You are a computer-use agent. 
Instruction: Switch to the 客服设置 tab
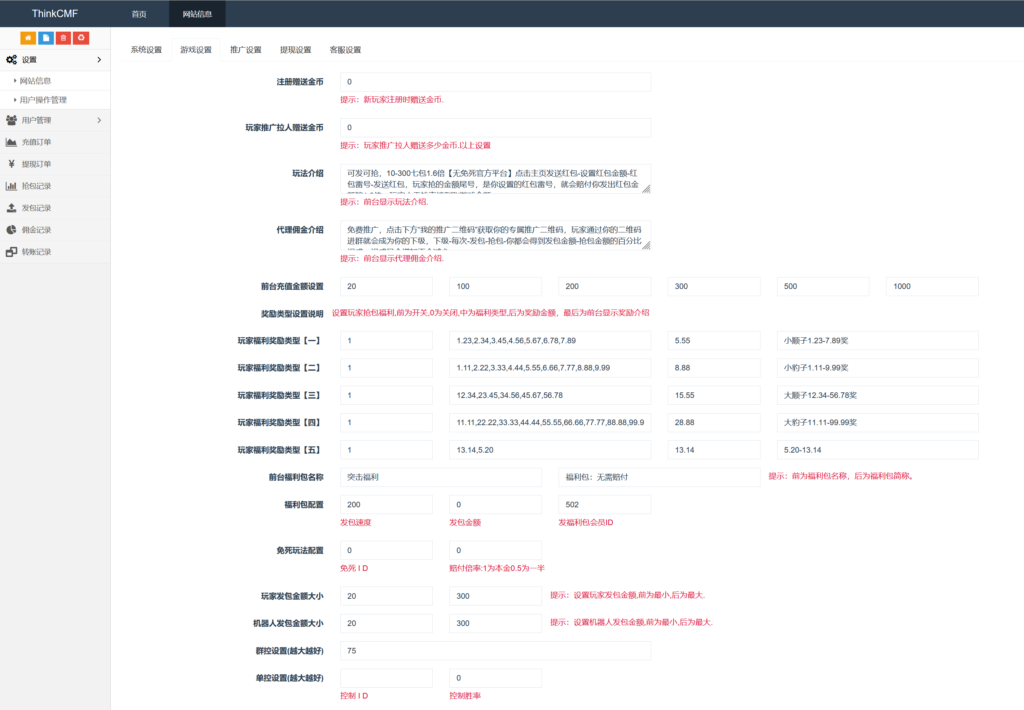pyautogui.click(x=345, y=50)
